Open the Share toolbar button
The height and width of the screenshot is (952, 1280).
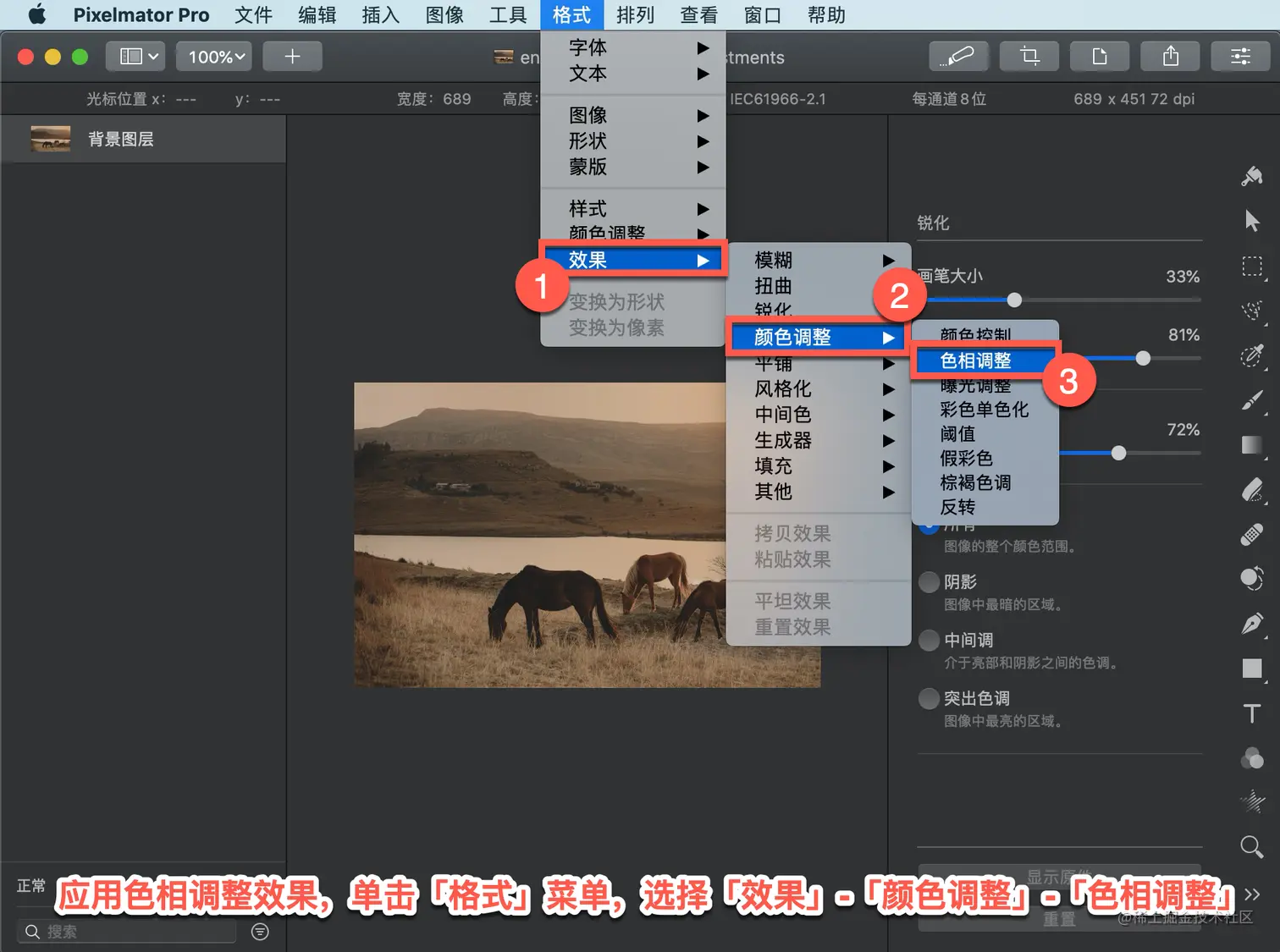click(x=1171, y=57)
